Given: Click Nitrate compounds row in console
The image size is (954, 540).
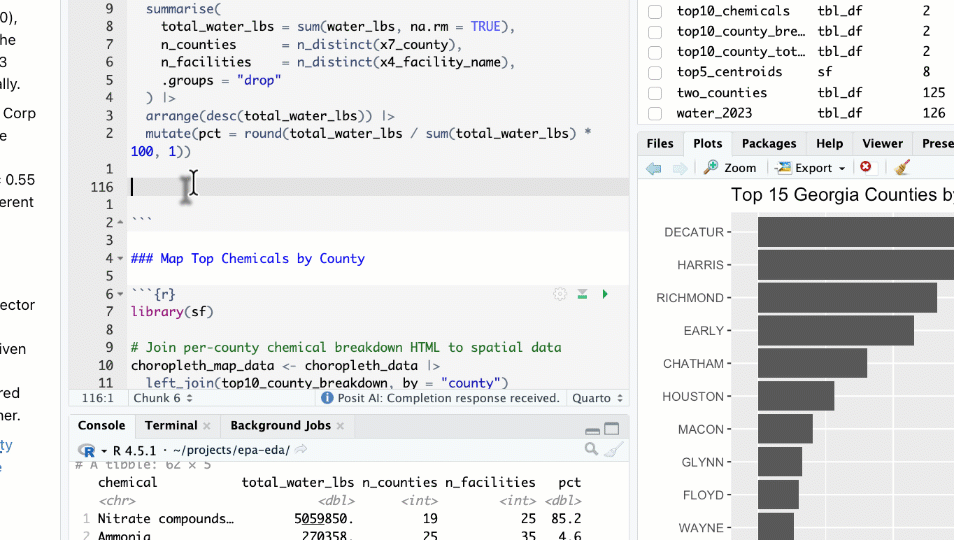Looking at the screenshot, I should tap(332, 519).
